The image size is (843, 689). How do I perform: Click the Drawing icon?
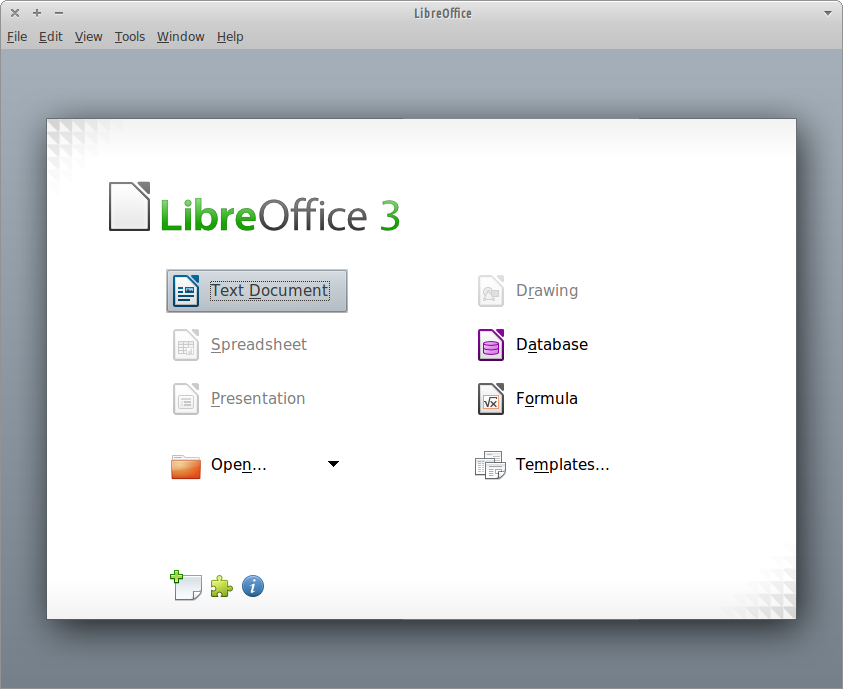[491, 291]
